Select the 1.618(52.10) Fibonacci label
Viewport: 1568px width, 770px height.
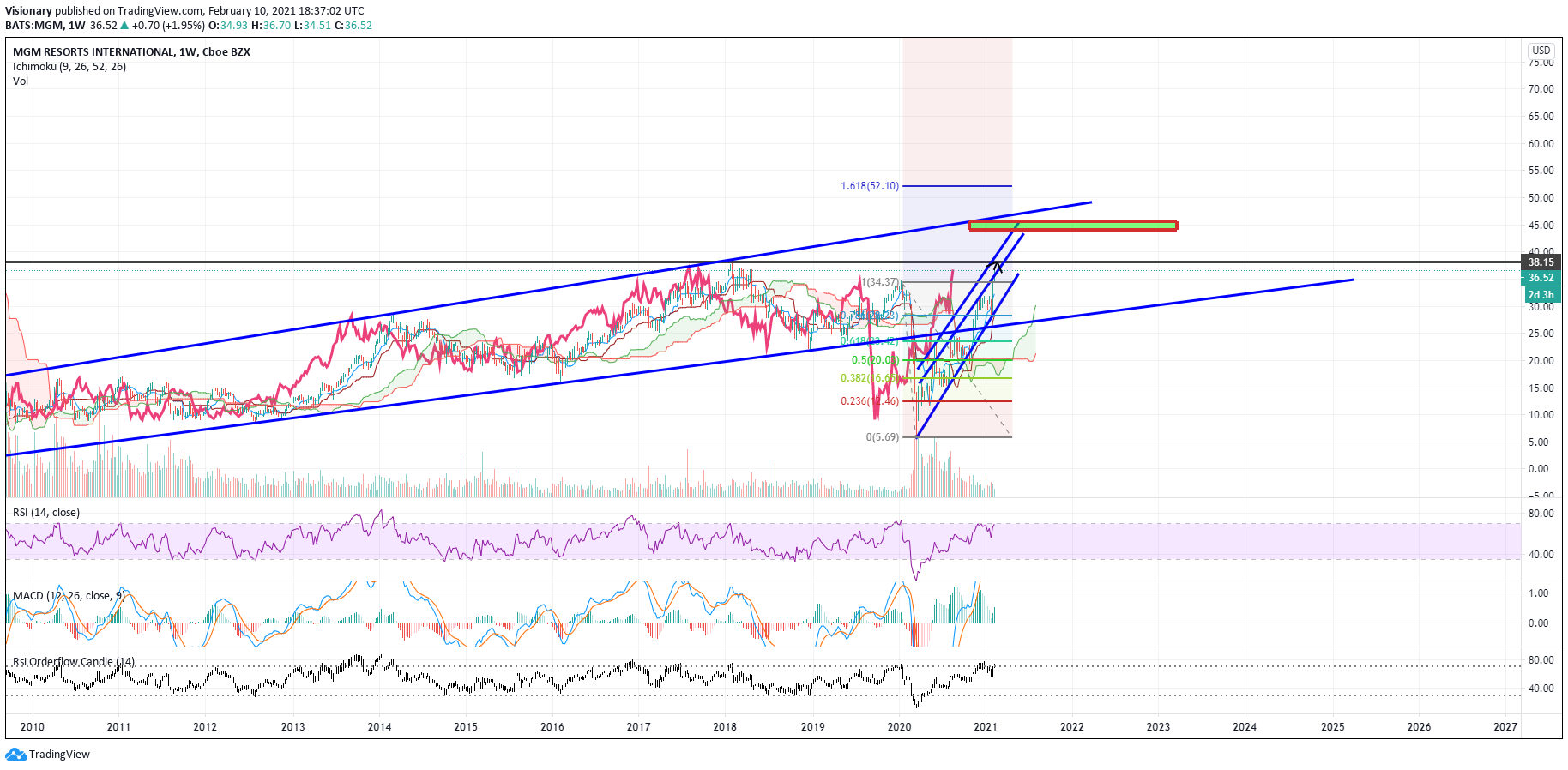870,186
